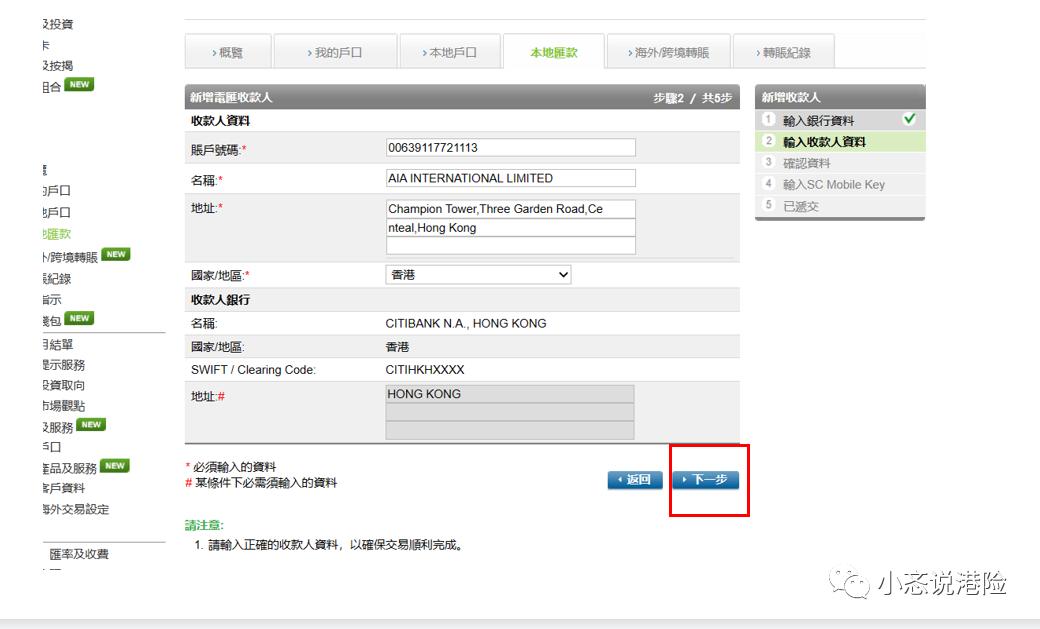Open 結單 sidebar link

[x=58, y=344]
